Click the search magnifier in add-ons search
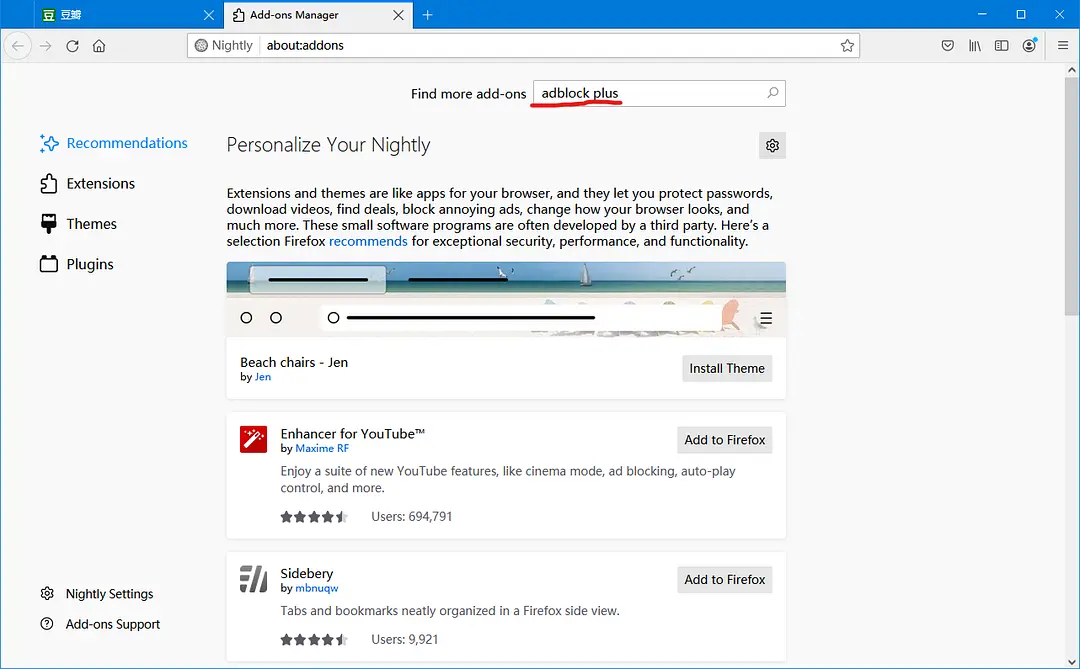1080x669 pixels. pyautogui.click(x=772, y=93)
